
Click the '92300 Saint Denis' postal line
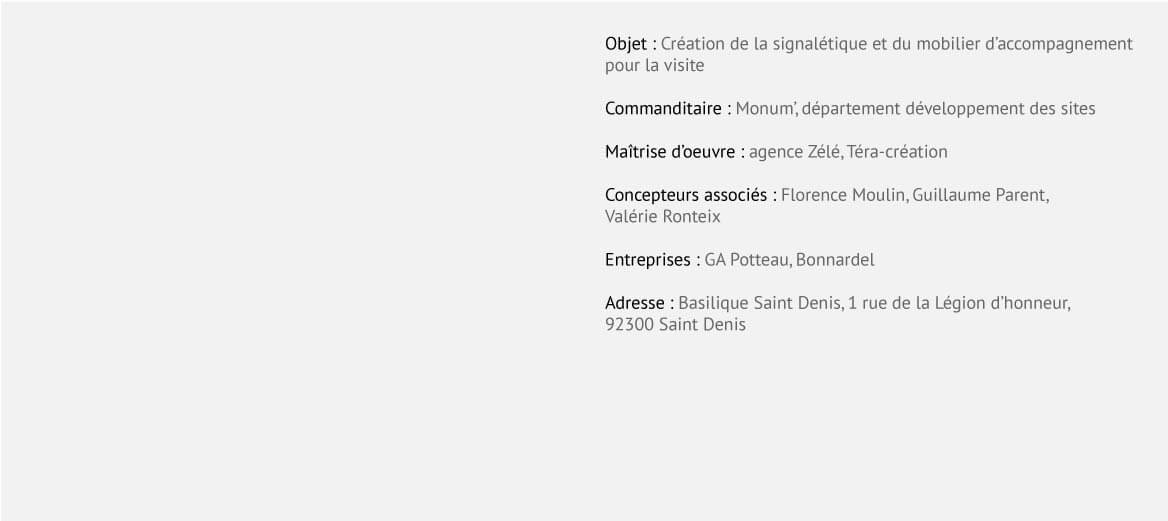675,325
